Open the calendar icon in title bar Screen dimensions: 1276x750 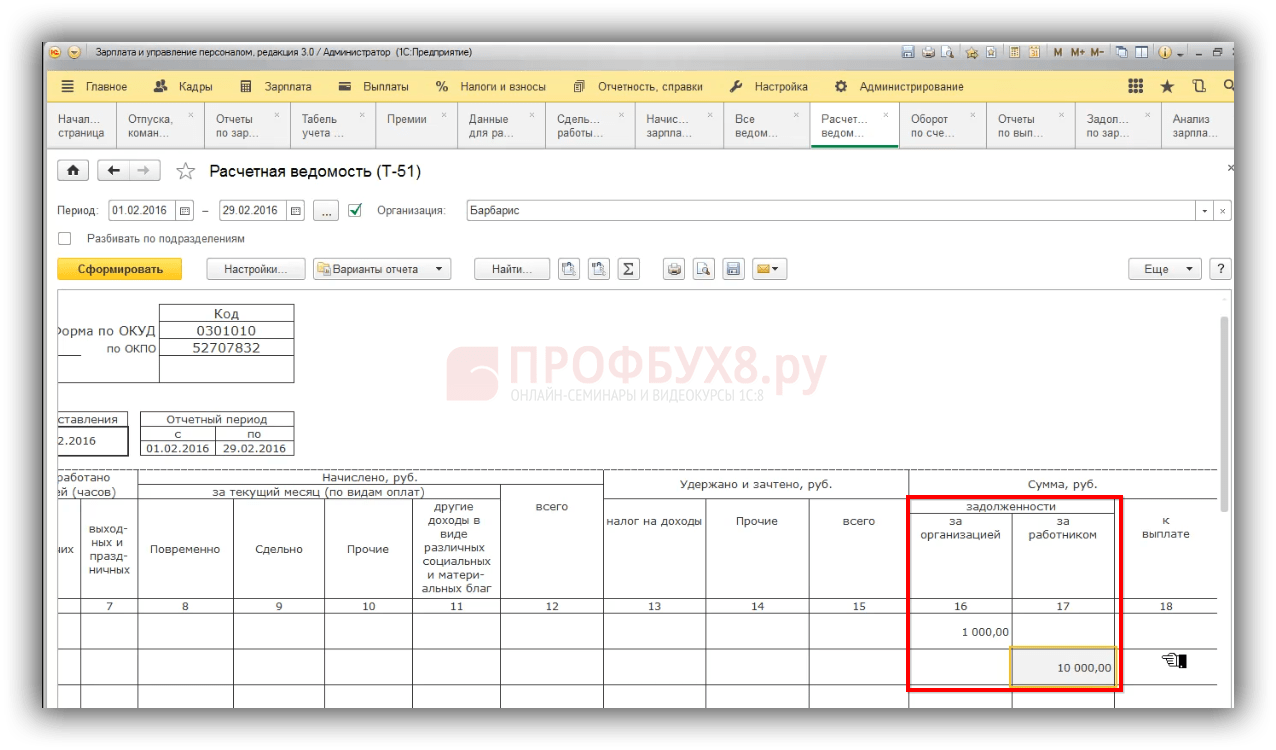pyautogui.click(x=1034, y=52)
